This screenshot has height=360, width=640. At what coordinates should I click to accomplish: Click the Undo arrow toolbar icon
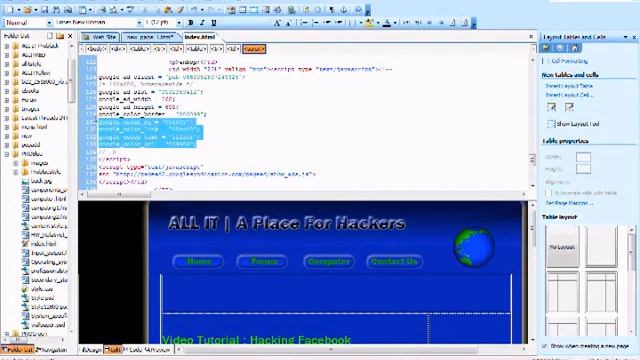point(194,9)
